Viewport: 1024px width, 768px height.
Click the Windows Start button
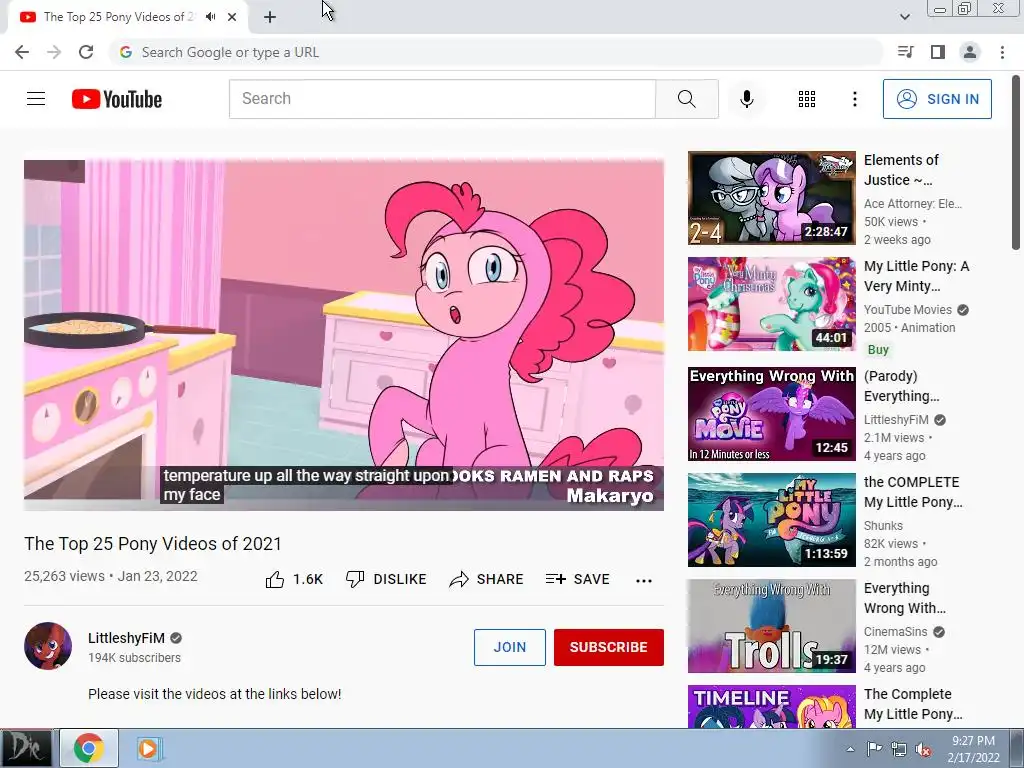coord(26,748)
